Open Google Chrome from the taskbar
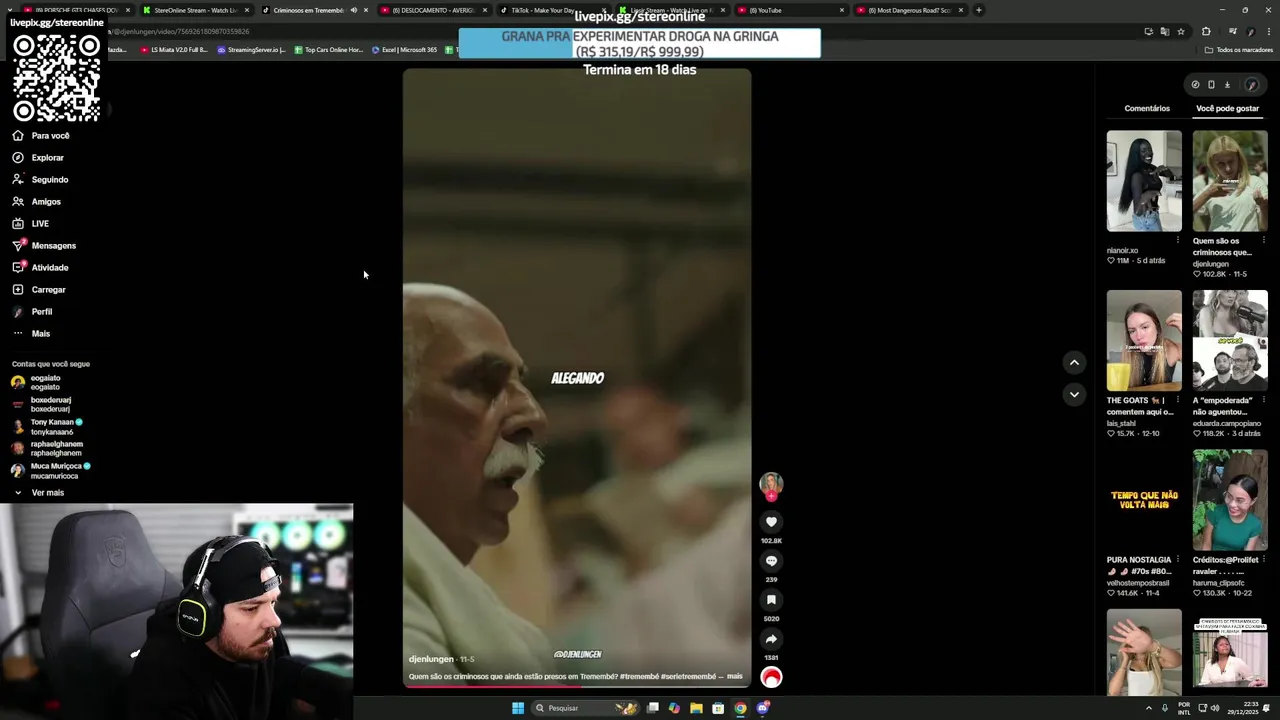Image resolution: width=1280 pixels, height=720 pixels. tap(740, 708)
